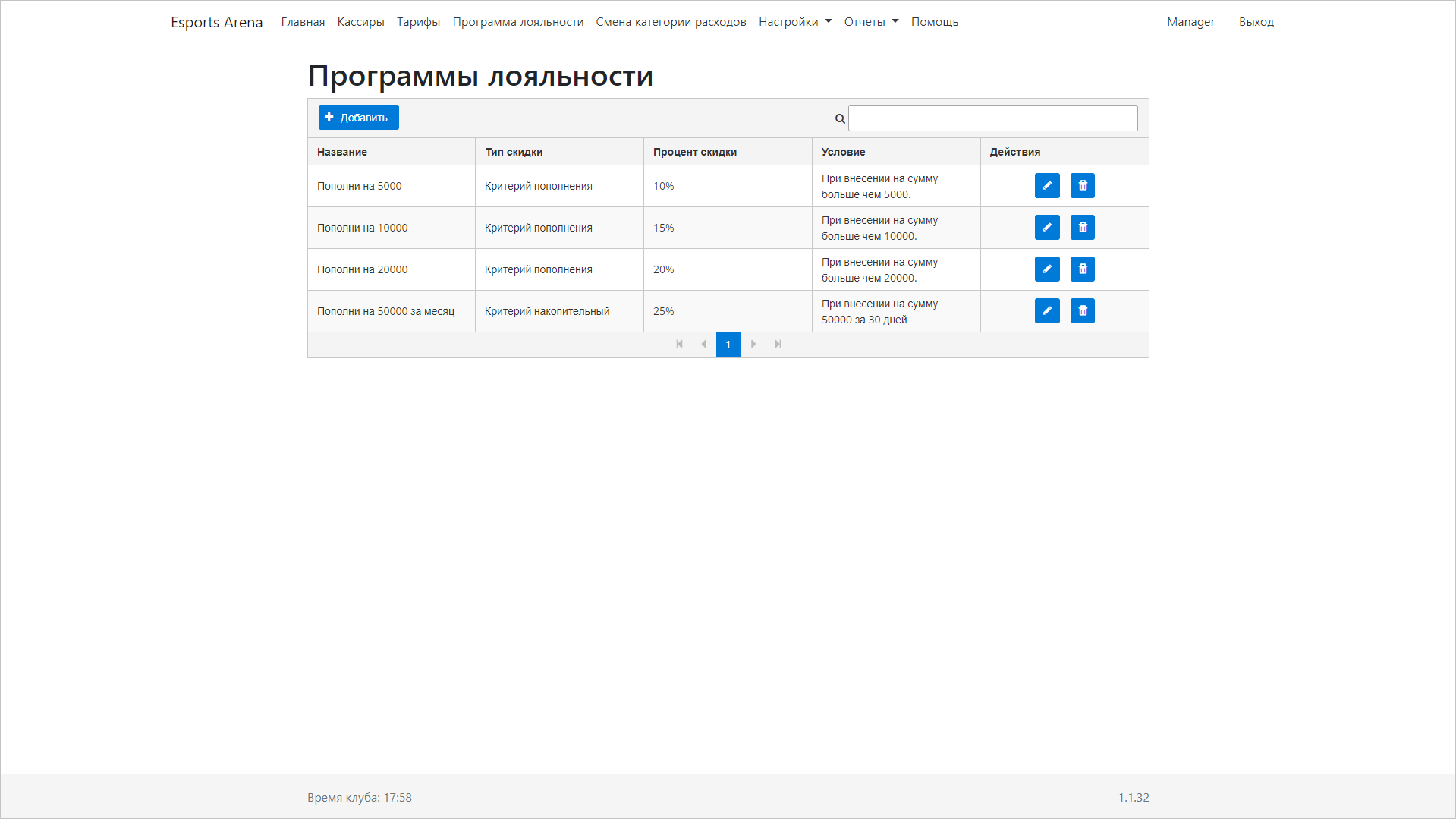1456x819 pixels.
Task: Click the first-page pagination arrow
Action: (x=679, y=344)
